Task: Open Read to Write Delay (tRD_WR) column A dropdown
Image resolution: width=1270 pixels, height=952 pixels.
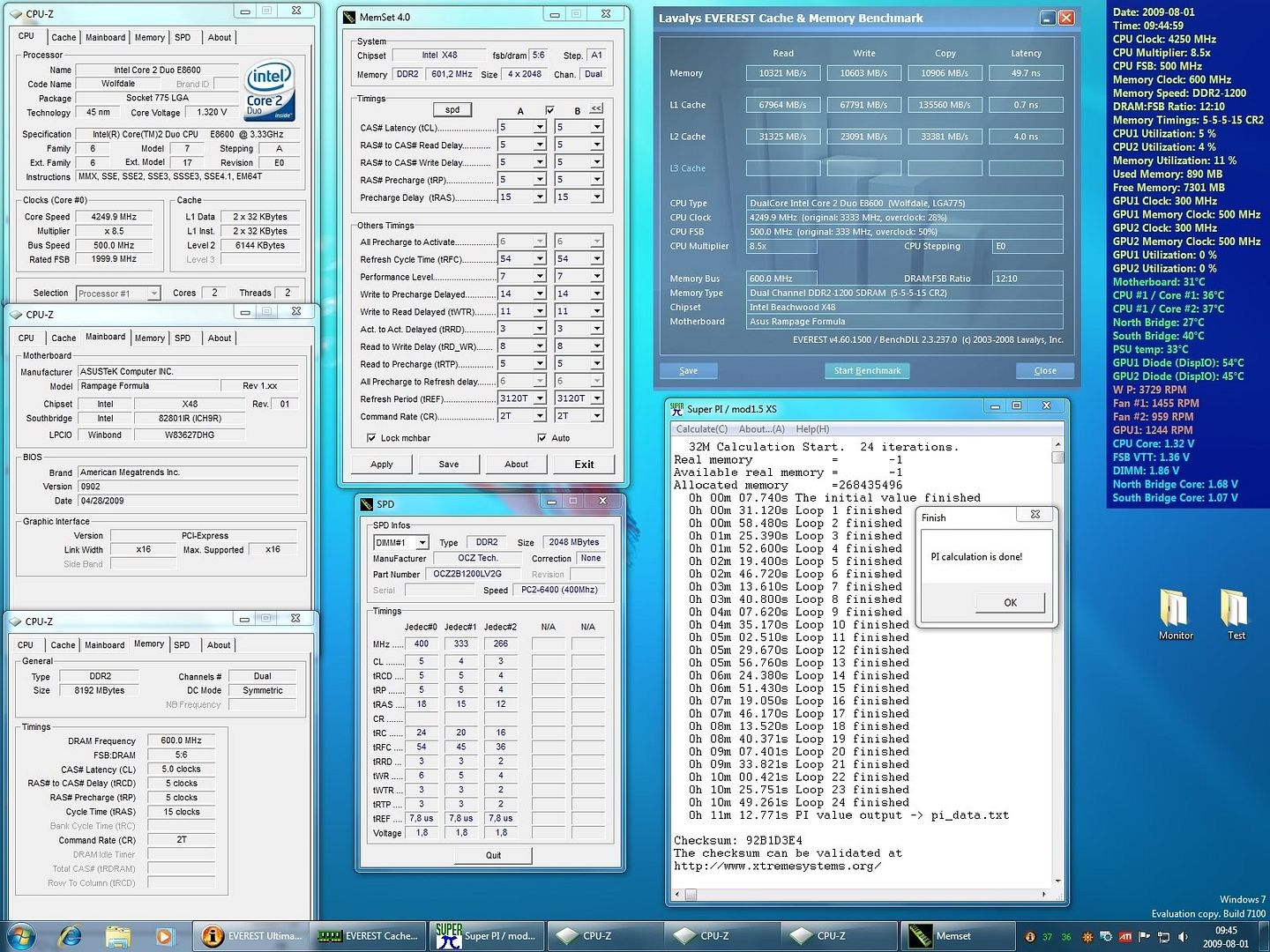Action: click(540, 346)
